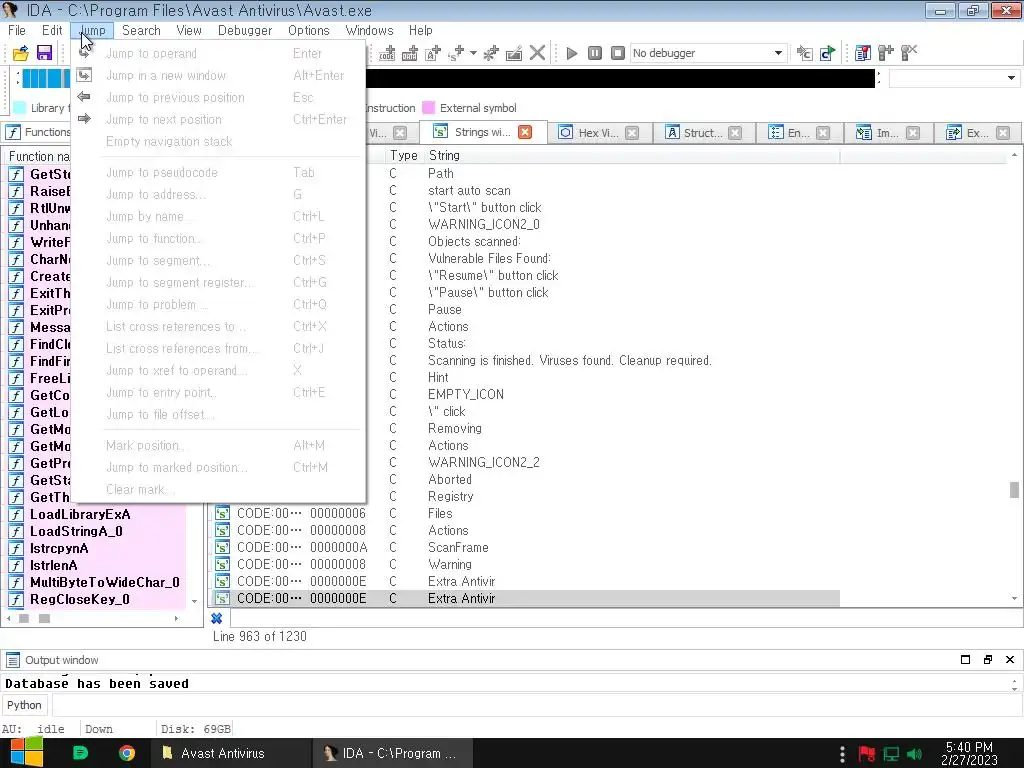The width and height of the screenshot is (1024, 768).
Task: Start the process with the play button
Action: [x=571, y=54]
